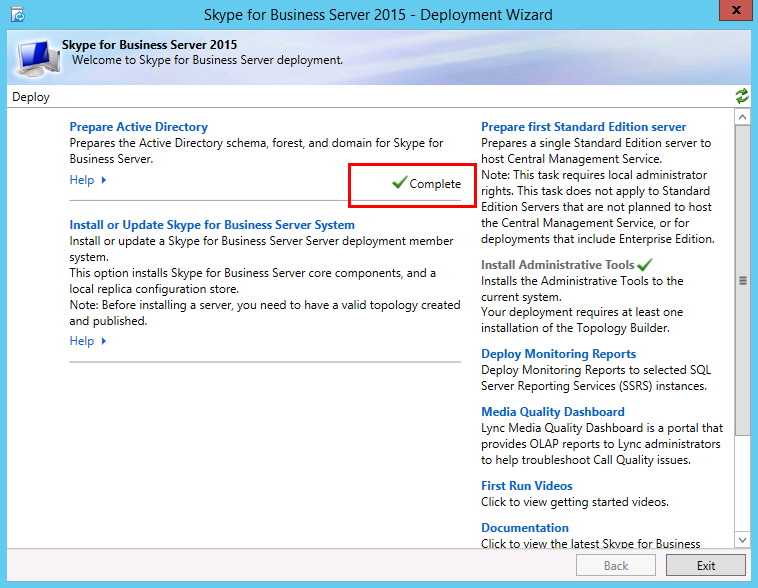Click the computer monitor logo in the header
The width and height of the screenshot is (758, 588).
pyautogui.click(x=38, y=58)
